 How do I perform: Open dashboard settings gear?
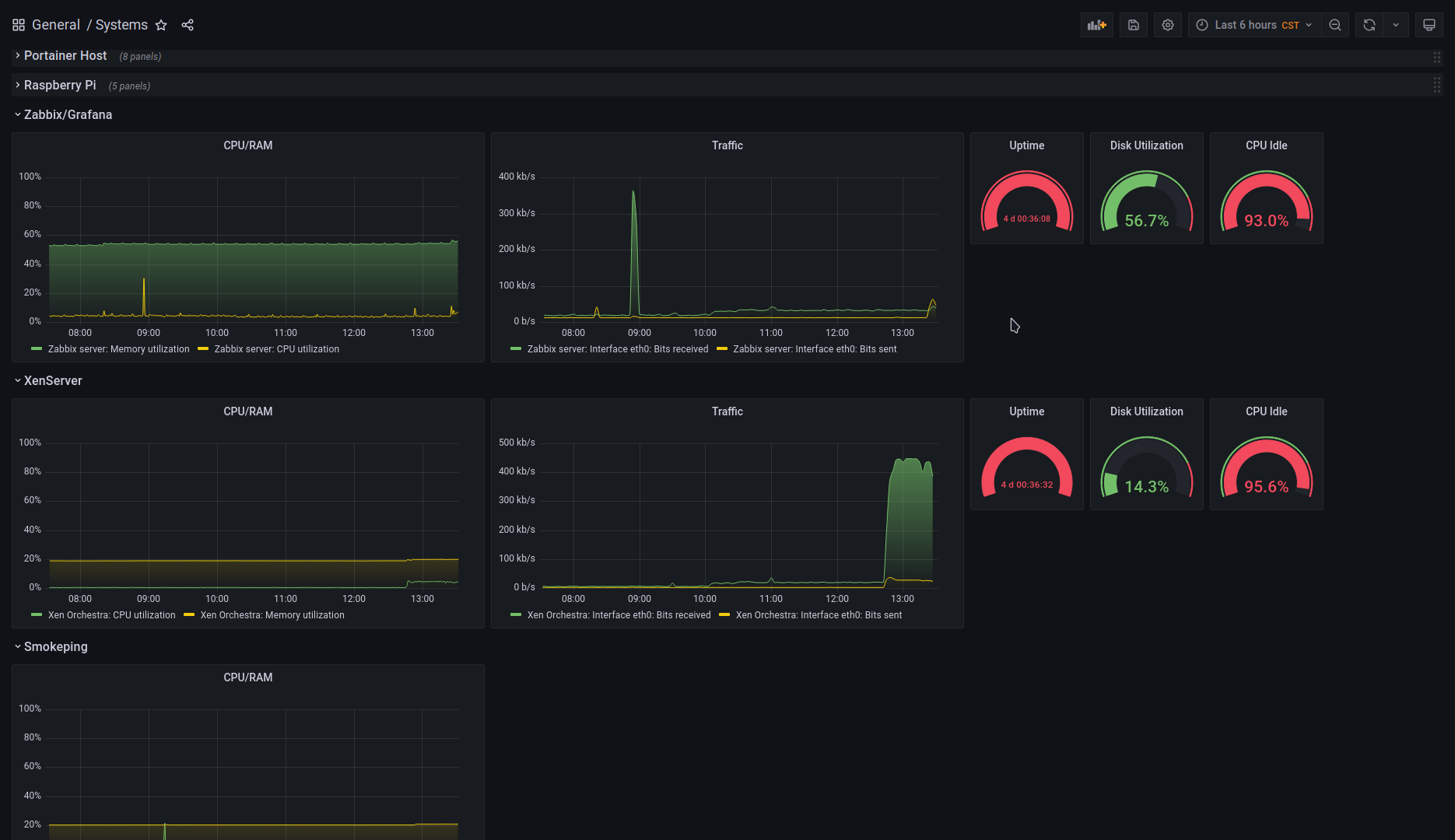1167,24
